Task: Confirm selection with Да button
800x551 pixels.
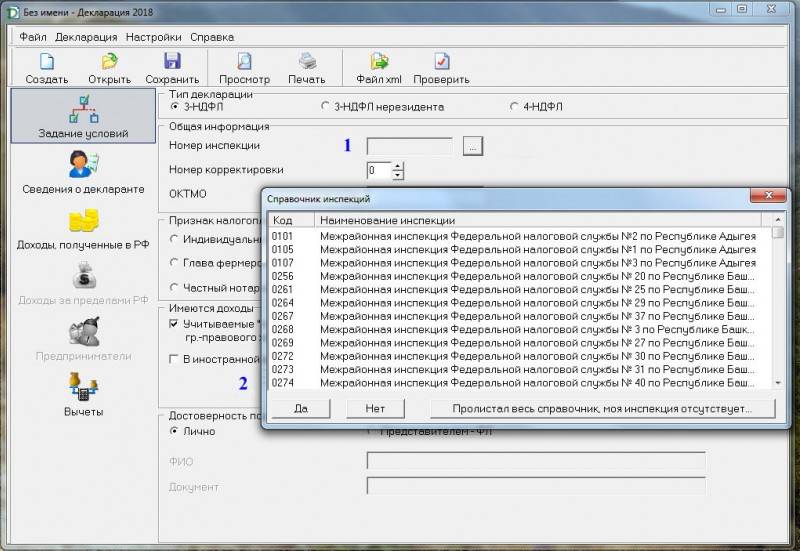Action: 300,408
